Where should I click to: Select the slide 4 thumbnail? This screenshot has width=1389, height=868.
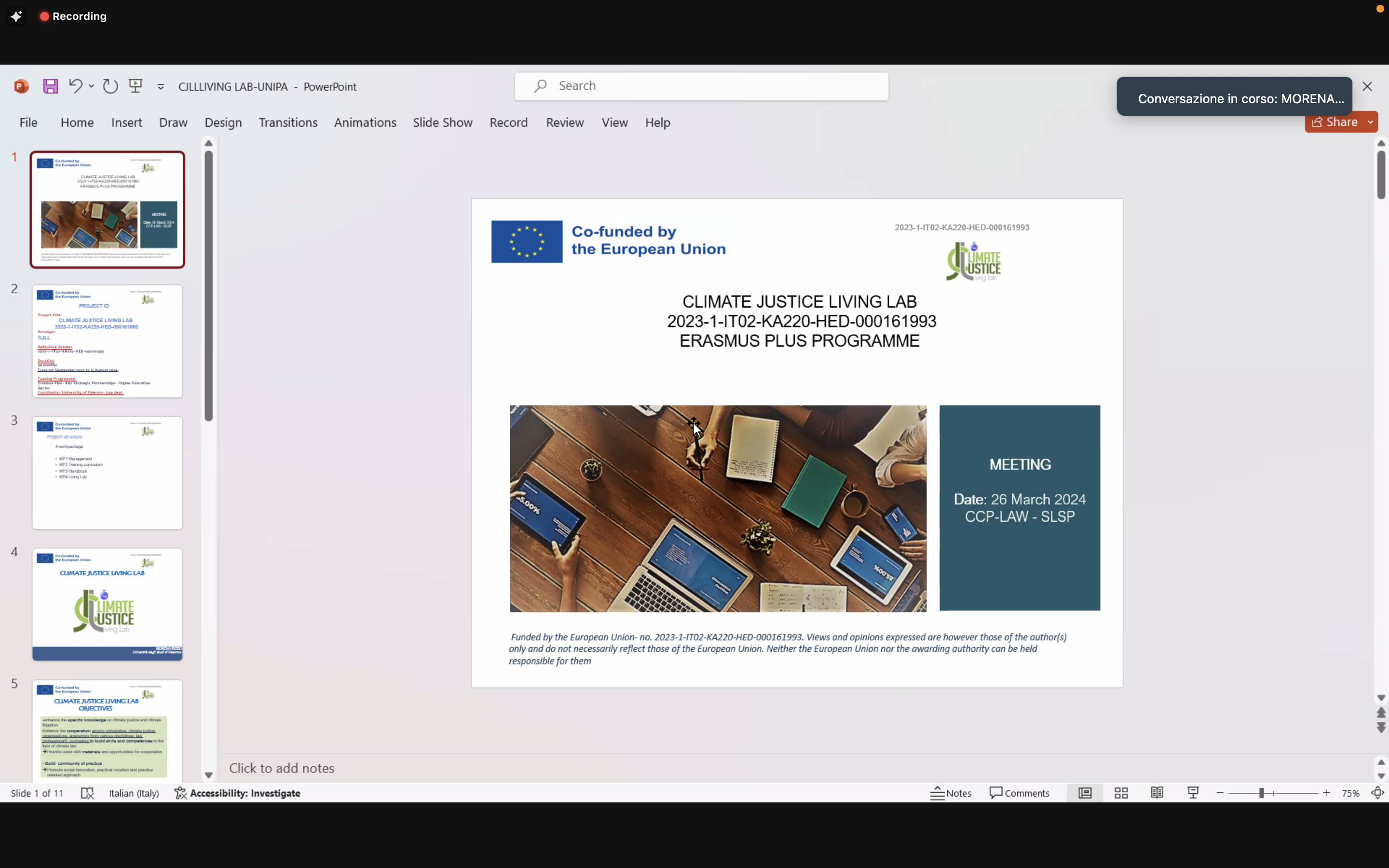[108, 604]
